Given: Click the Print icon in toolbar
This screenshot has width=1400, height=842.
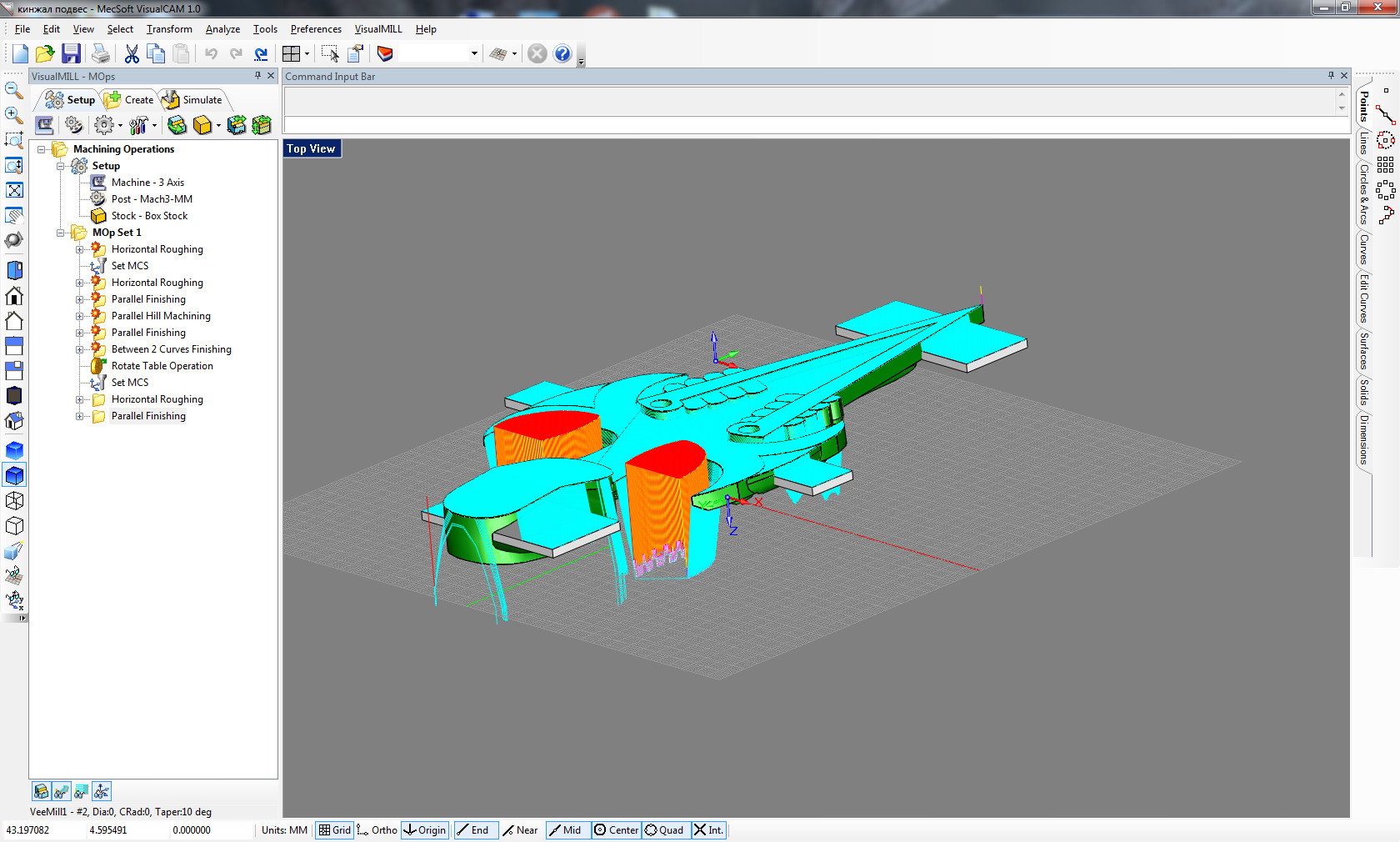Looking at the screenshot, I should click(x=101, y=54).
